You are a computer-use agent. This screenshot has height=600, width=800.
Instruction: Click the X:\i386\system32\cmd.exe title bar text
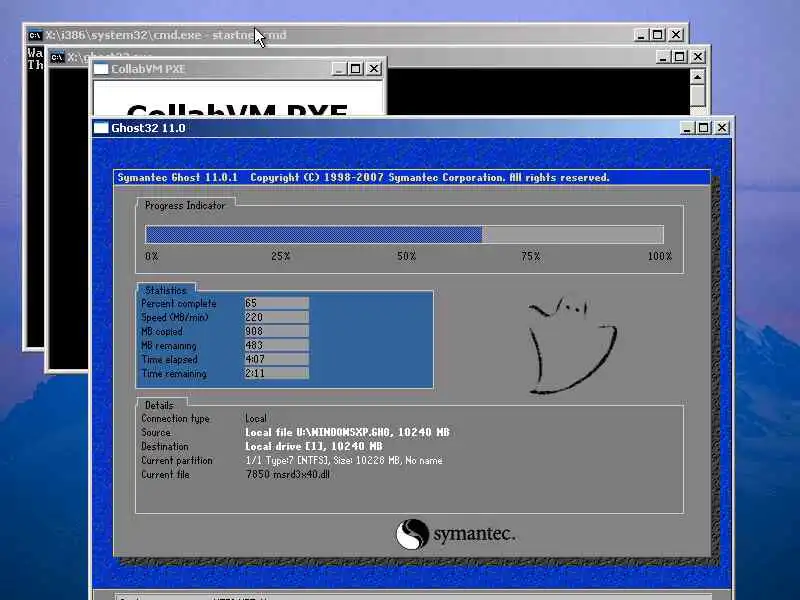[166, 35]
